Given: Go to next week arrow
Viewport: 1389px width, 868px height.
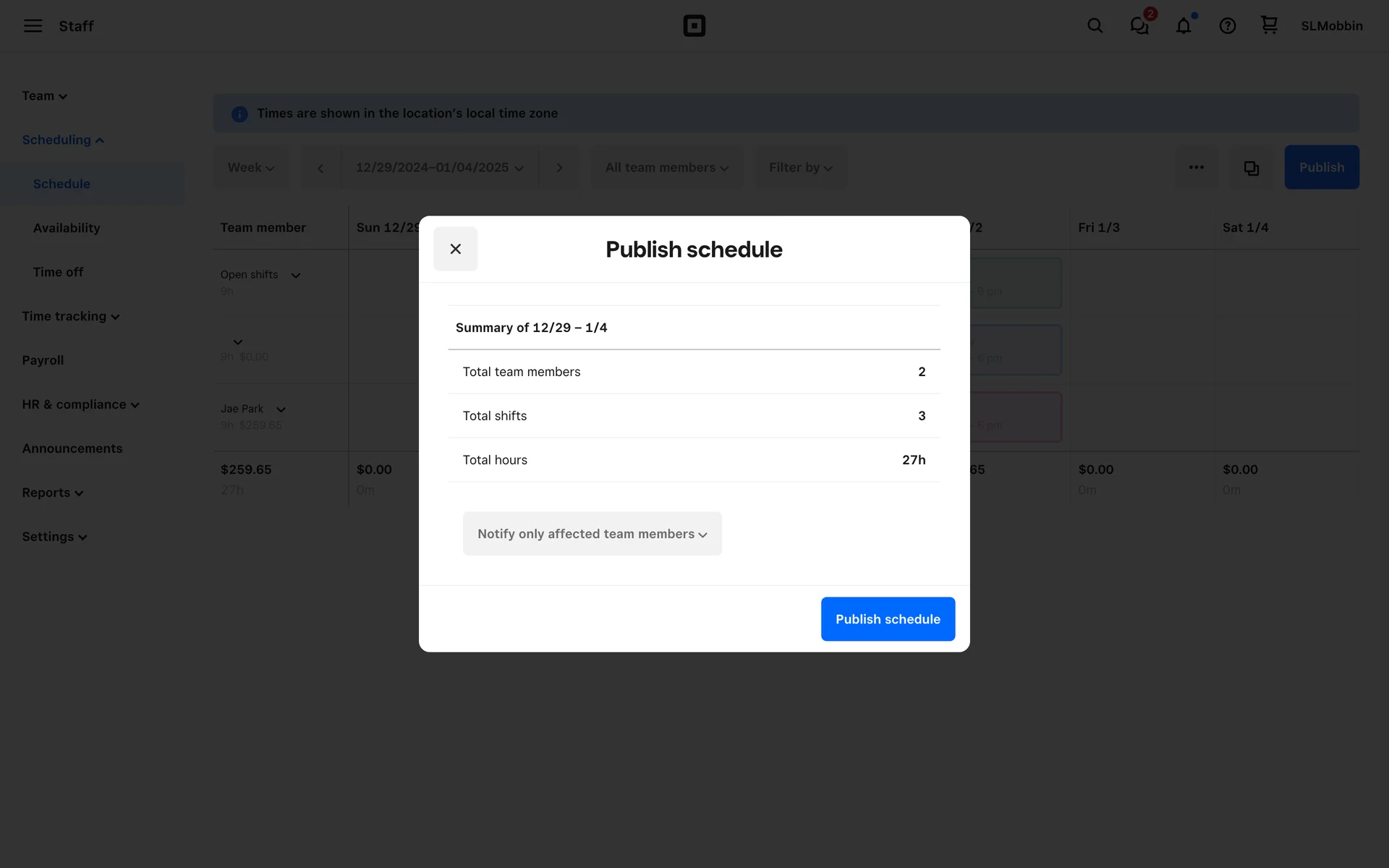Looking at the screenshot, I should [558, 168].
